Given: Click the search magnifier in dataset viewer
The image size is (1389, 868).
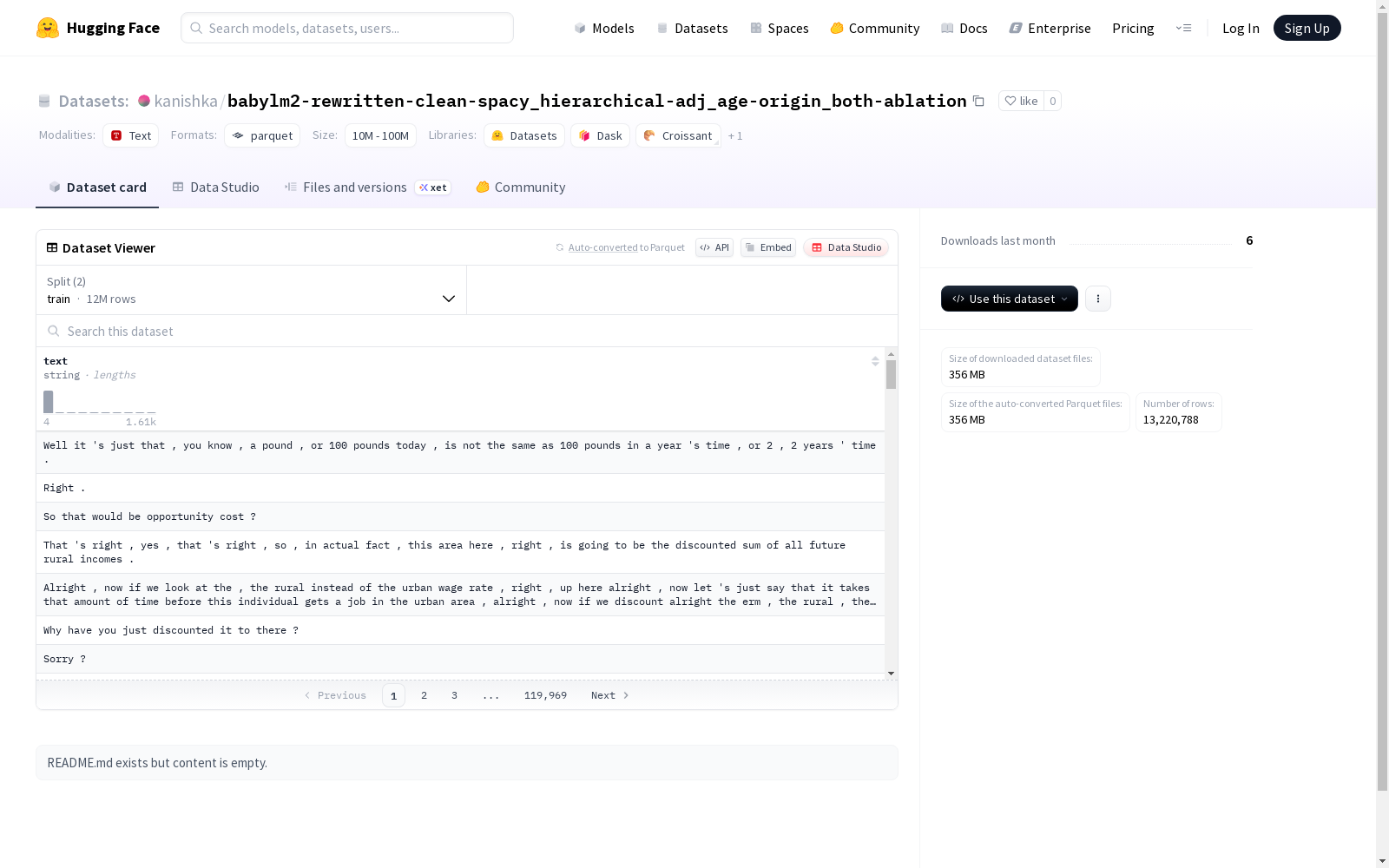Looking at the screenshot, I should tap(54, 331).
